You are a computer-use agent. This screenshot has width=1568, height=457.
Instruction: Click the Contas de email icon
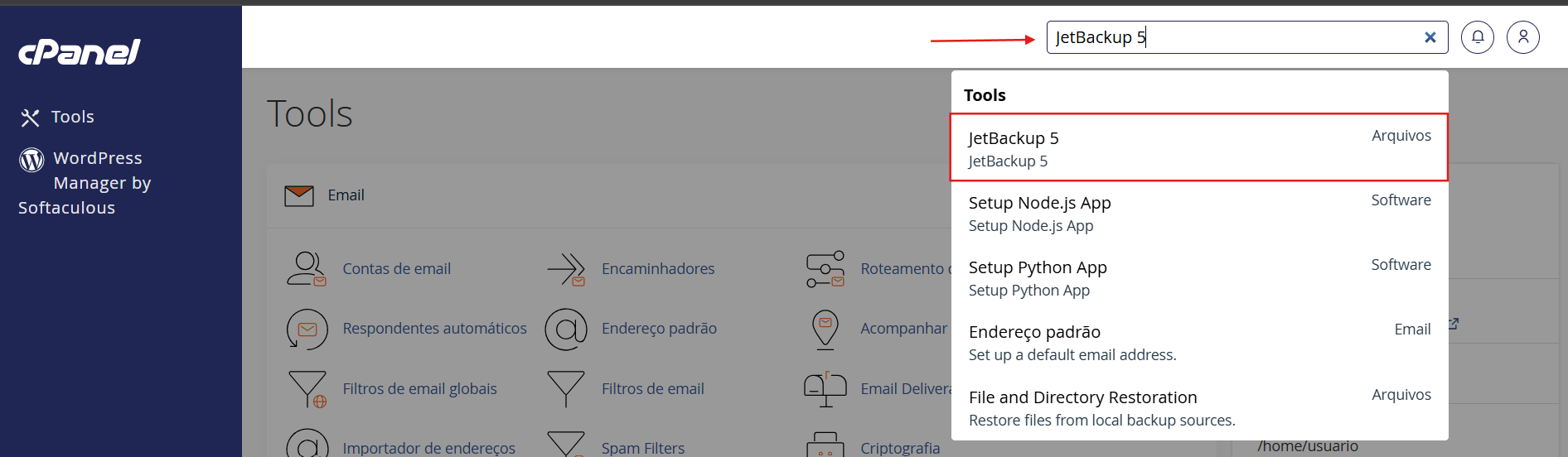(307, 269)
